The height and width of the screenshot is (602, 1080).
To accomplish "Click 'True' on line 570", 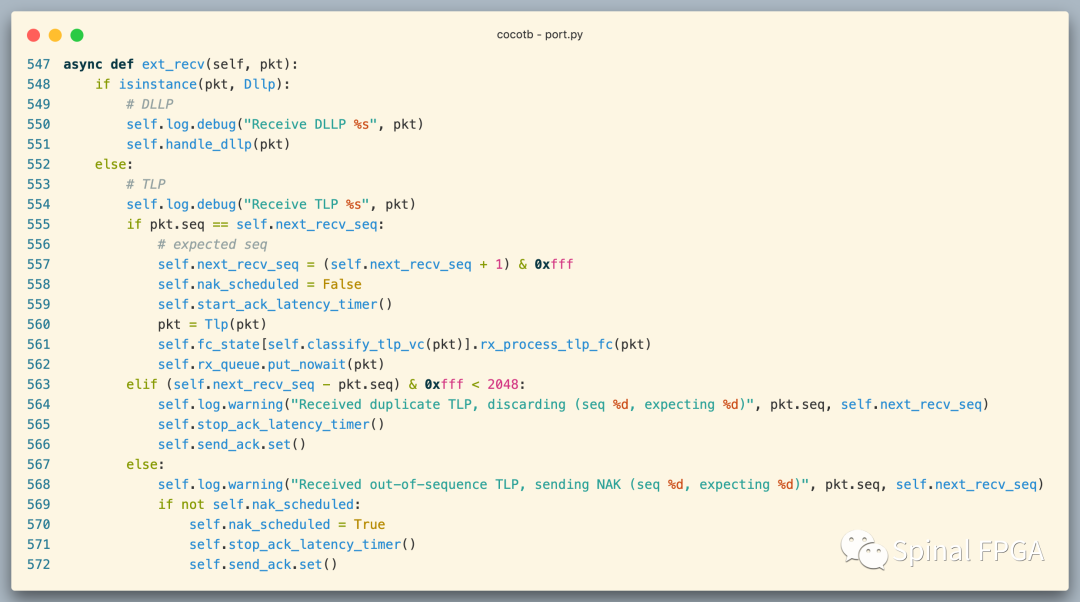I will (x=369, y=523).
